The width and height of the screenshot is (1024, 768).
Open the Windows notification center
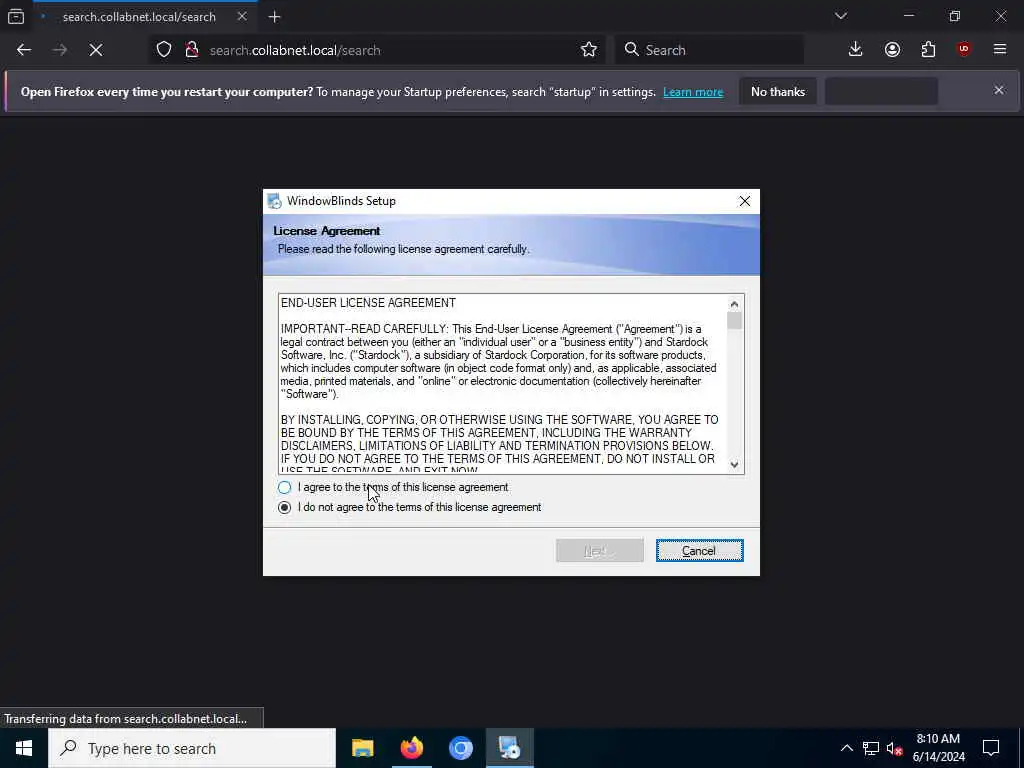pyautogui.click(x=991, y=748)
